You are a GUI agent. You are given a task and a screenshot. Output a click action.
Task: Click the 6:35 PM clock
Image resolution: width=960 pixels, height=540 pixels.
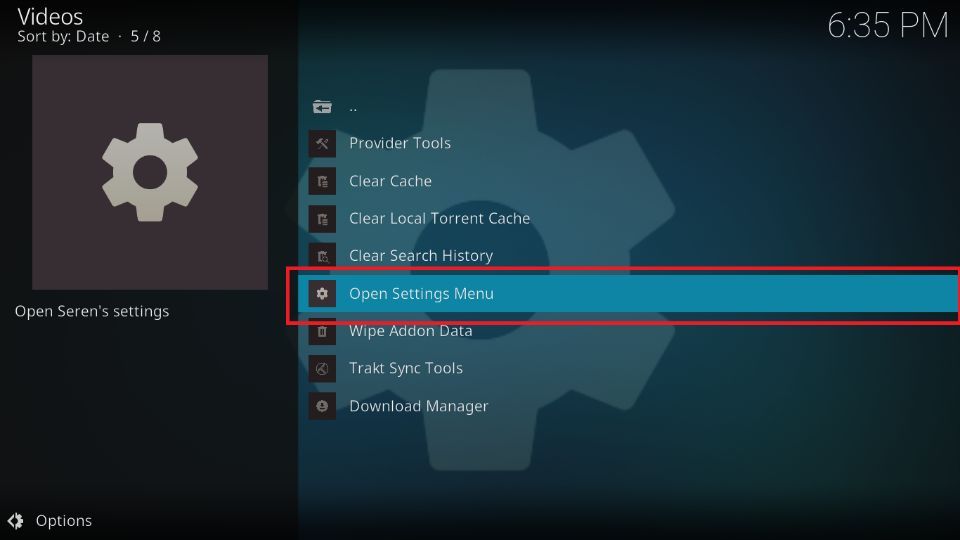(888, 26)
